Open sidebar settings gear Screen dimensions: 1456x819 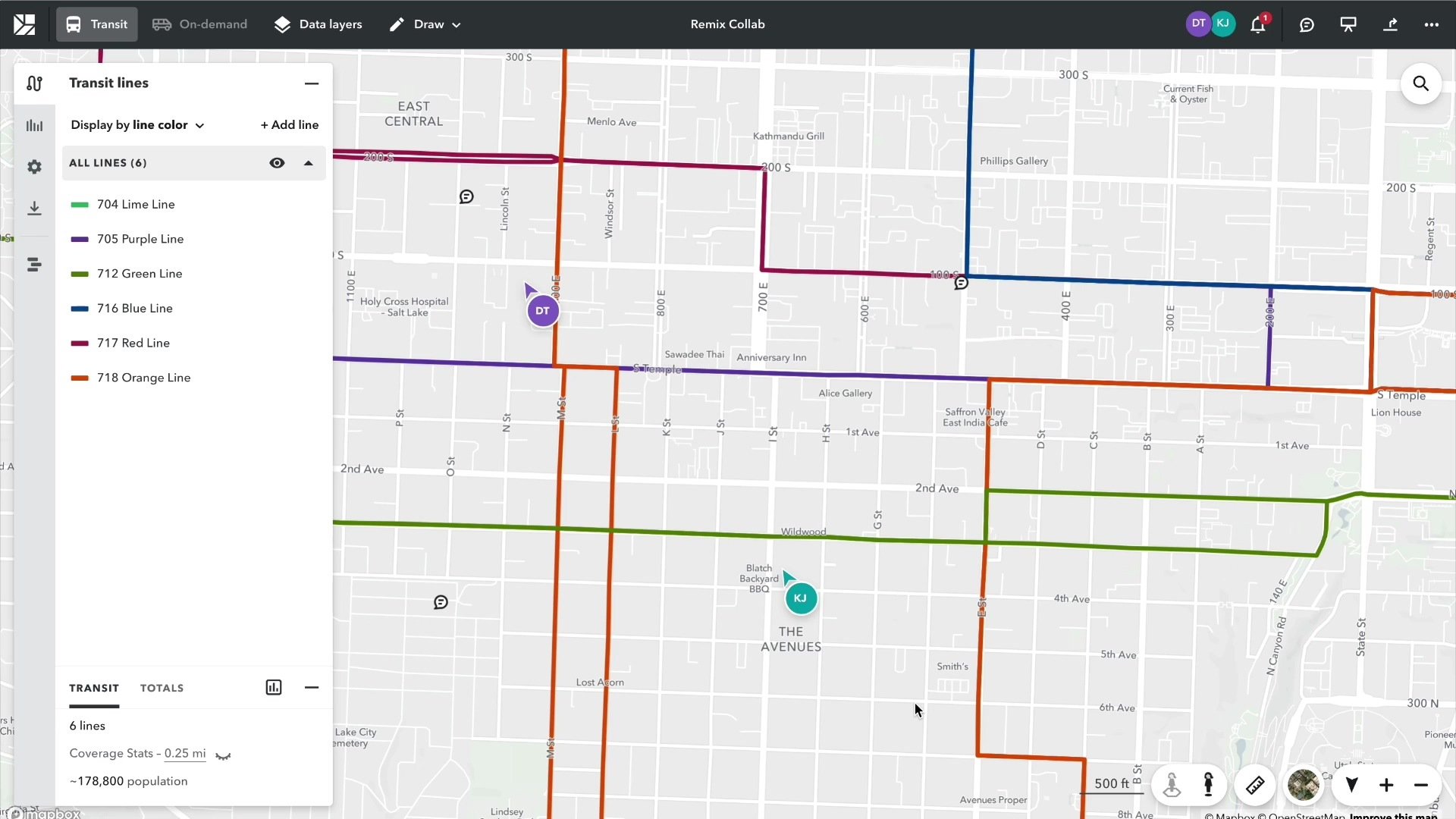click(x=34, y=167)
